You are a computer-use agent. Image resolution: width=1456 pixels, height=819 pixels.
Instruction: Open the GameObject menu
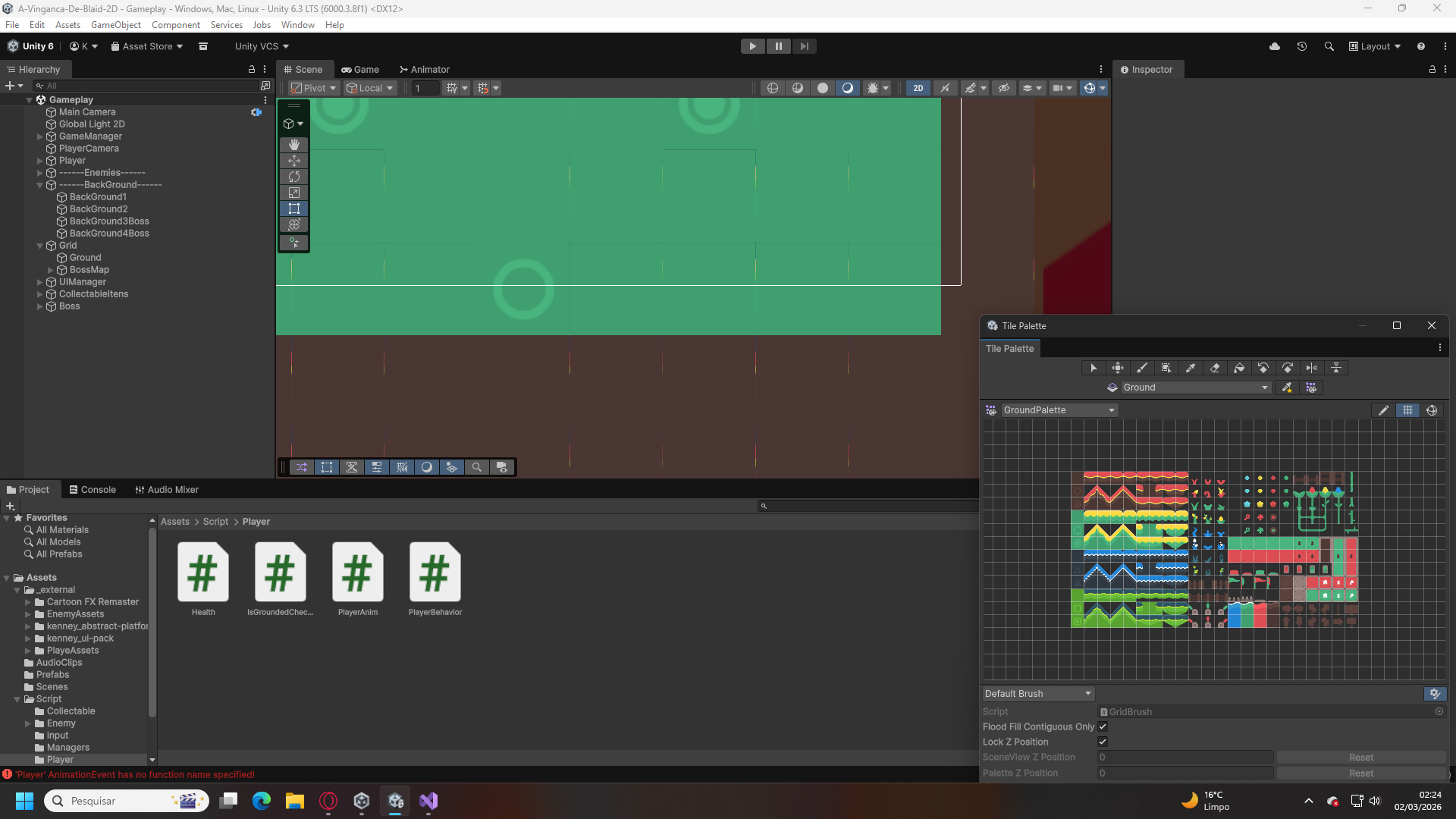coord(115,25)
